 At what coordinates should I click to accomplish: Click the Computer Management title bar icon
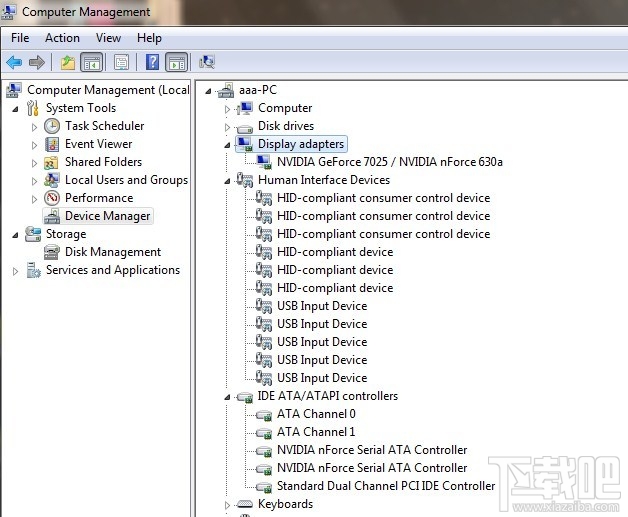[8, 12]
